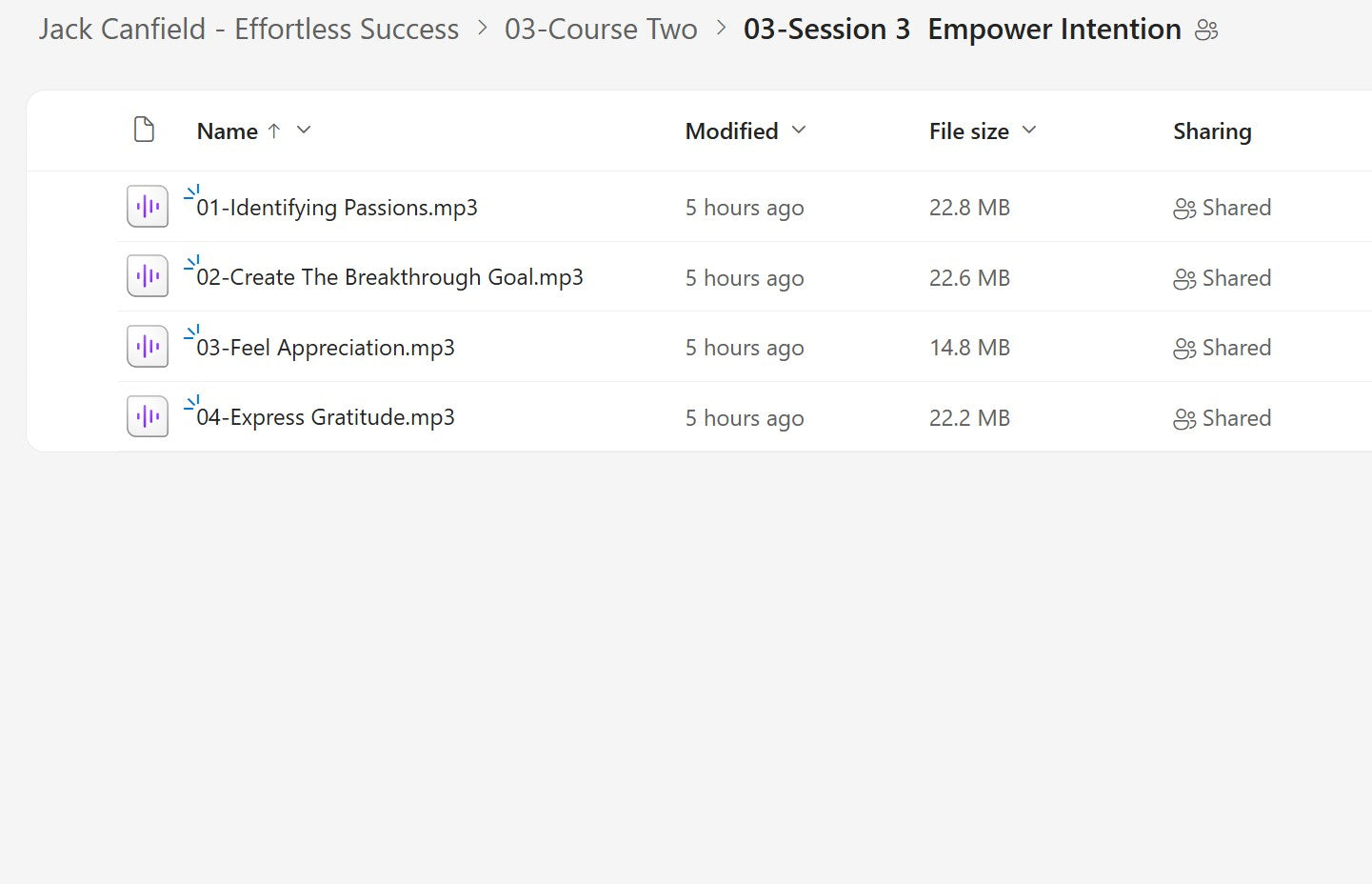Click the file type icon in the header row
The image size is (1372, 884).
click(144, 130)
